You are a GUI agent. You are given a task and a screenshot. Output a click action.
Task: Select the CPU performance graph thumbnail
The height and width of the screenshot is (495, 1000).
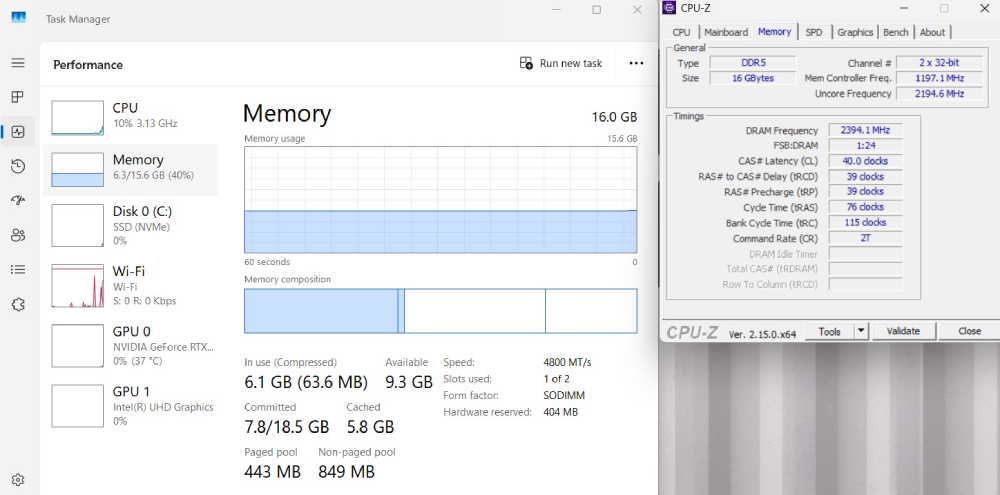point(77,117)
